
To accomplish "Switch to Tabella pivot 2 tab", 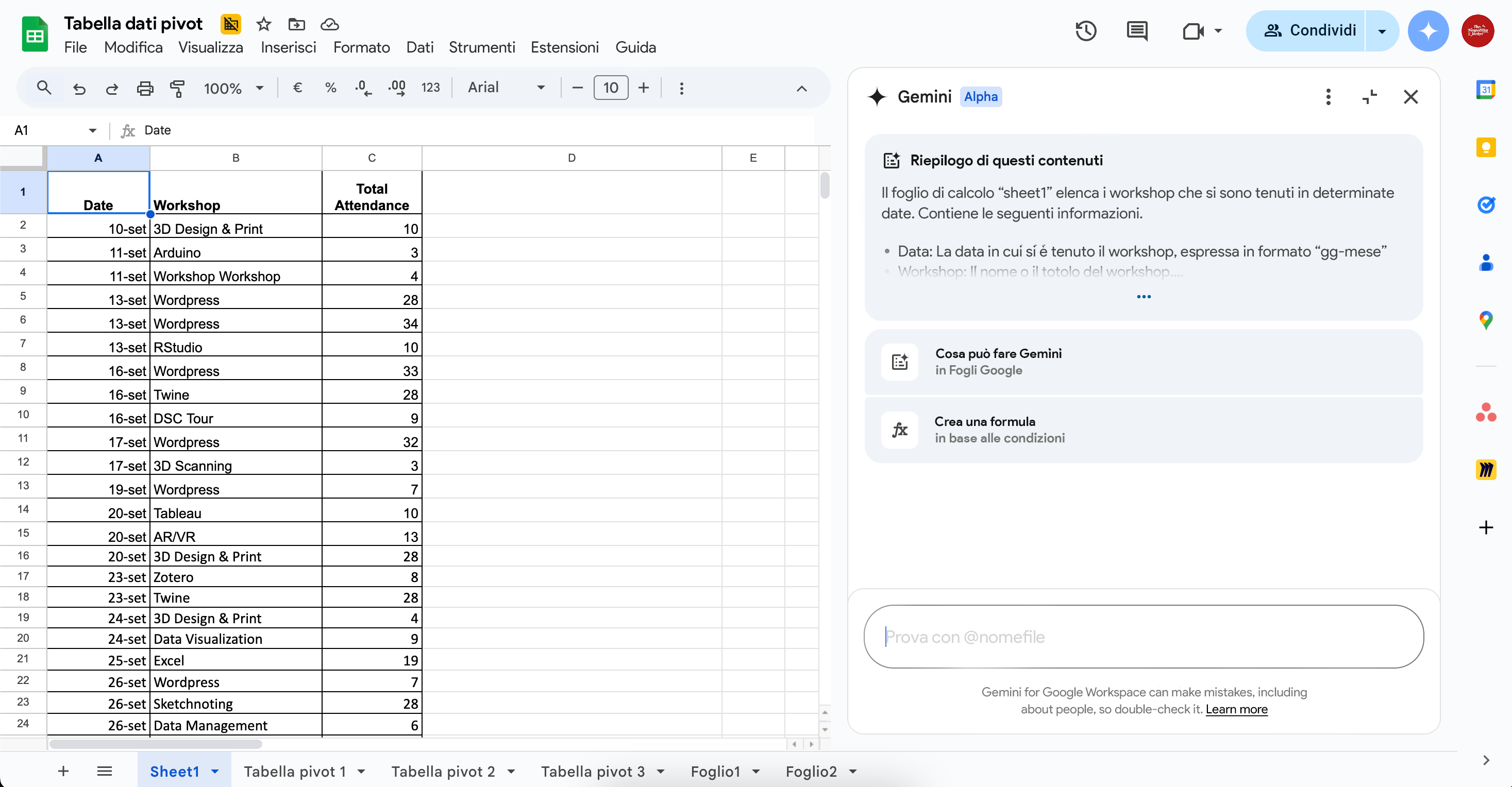I will (443, 771).
